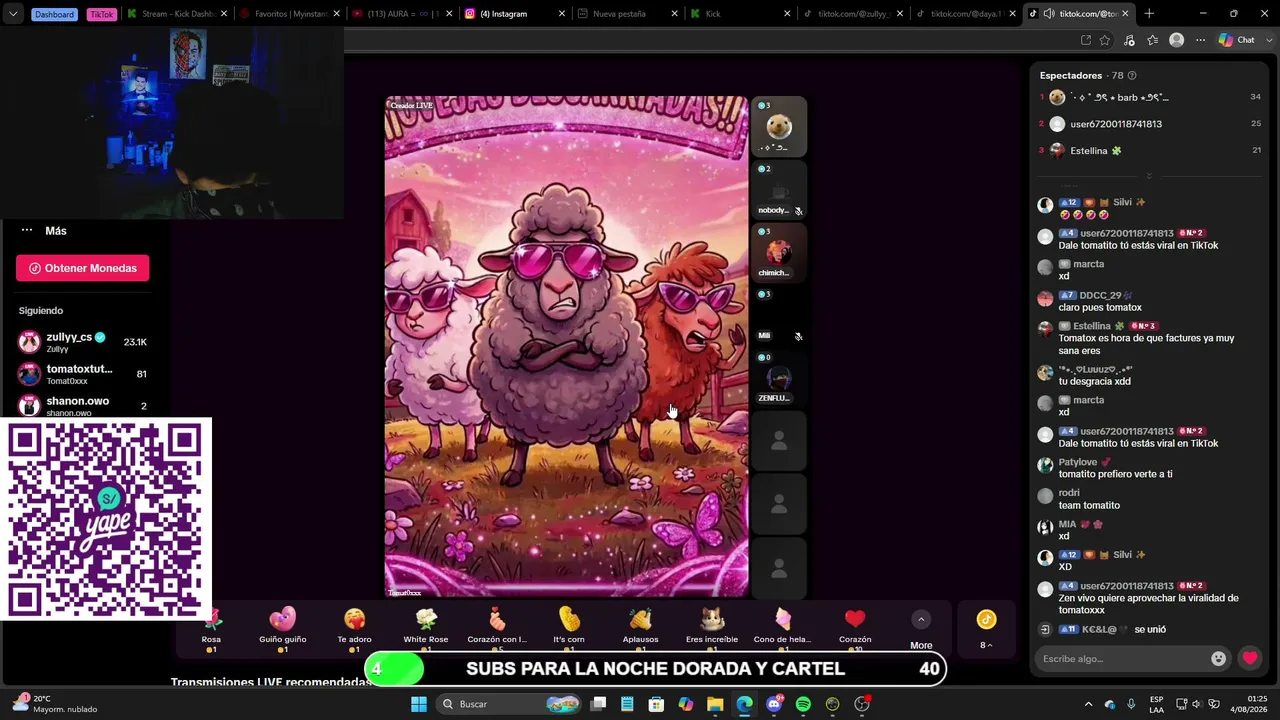Open the ESP LAA language indicator
Viewport: 1280px width, 720px height.
pyautogui.click(x=1156, y=704)
